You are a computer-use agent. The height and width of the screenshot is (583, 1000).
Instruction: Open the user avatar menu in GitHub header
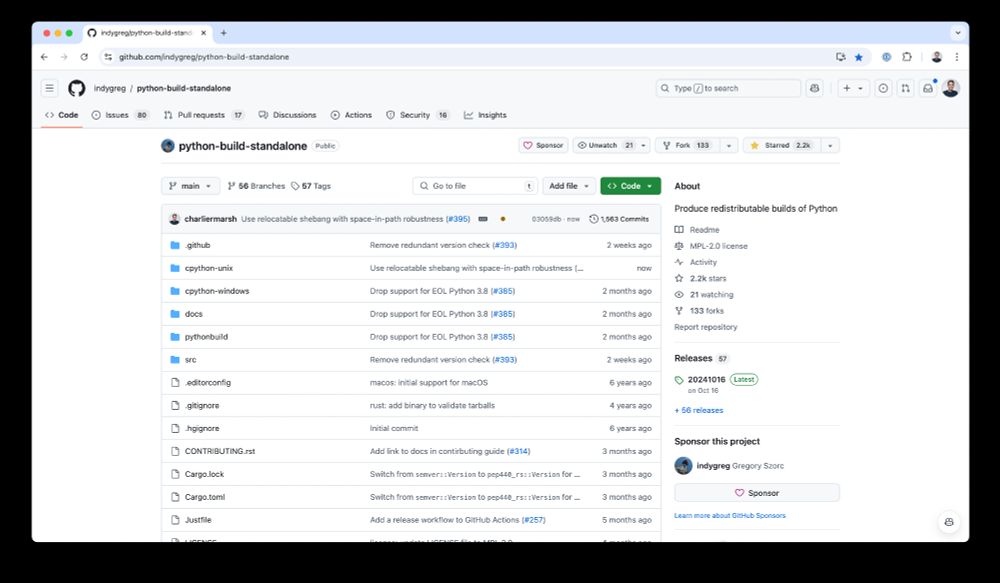[951, 88]
